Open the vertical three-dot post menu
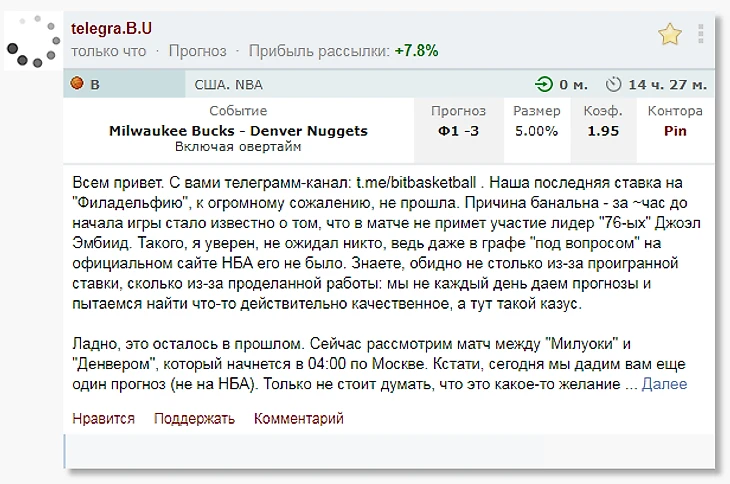 (701, 35)
